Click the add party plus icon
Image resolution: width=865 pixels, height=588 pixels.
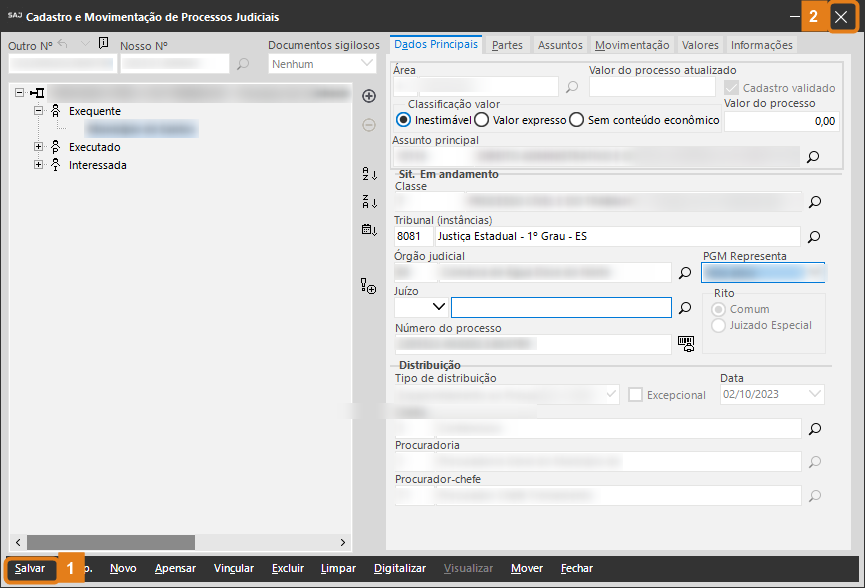[369, 96]
